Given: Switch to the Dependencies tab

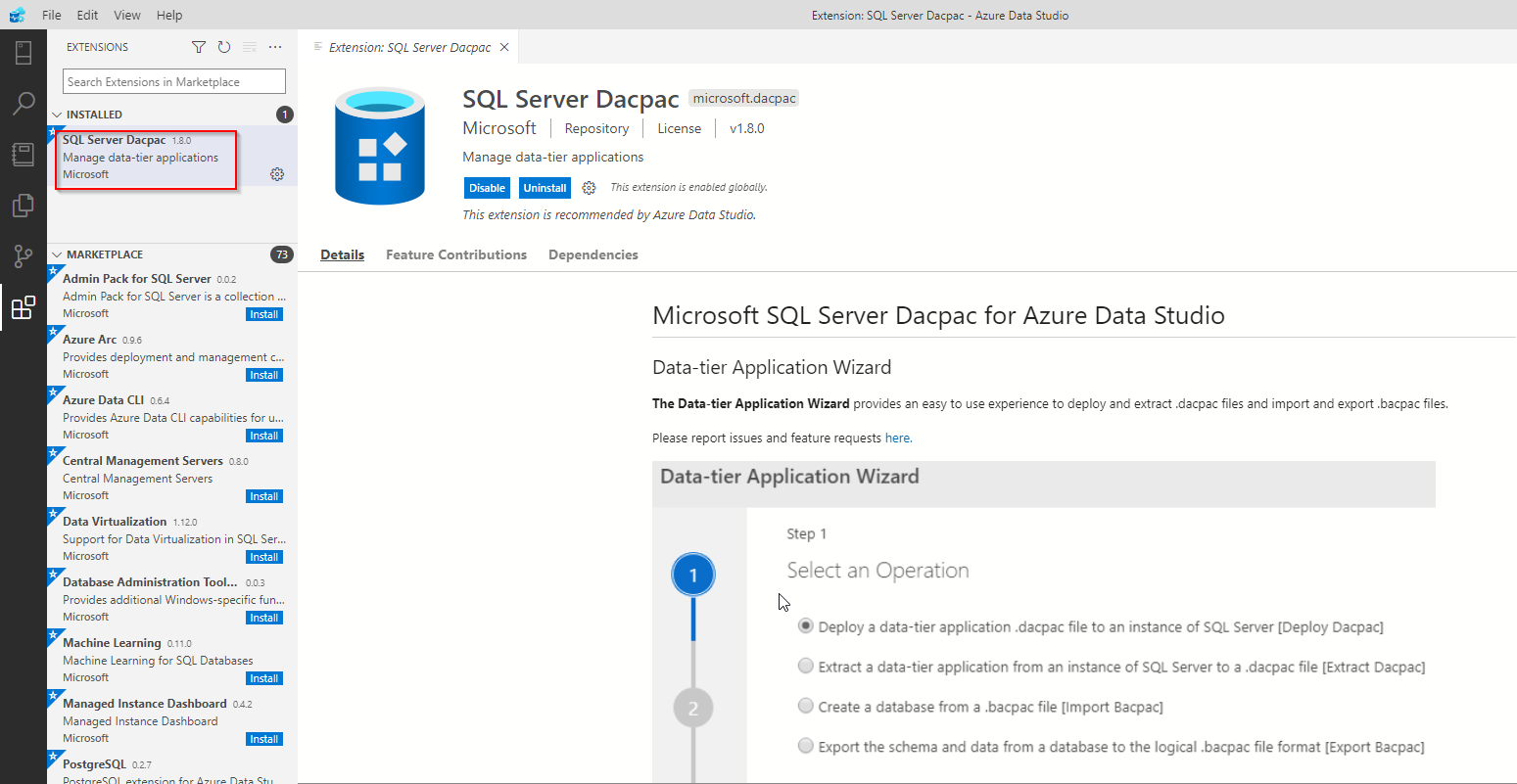Looking at the screenshot, I should point(593,254).
